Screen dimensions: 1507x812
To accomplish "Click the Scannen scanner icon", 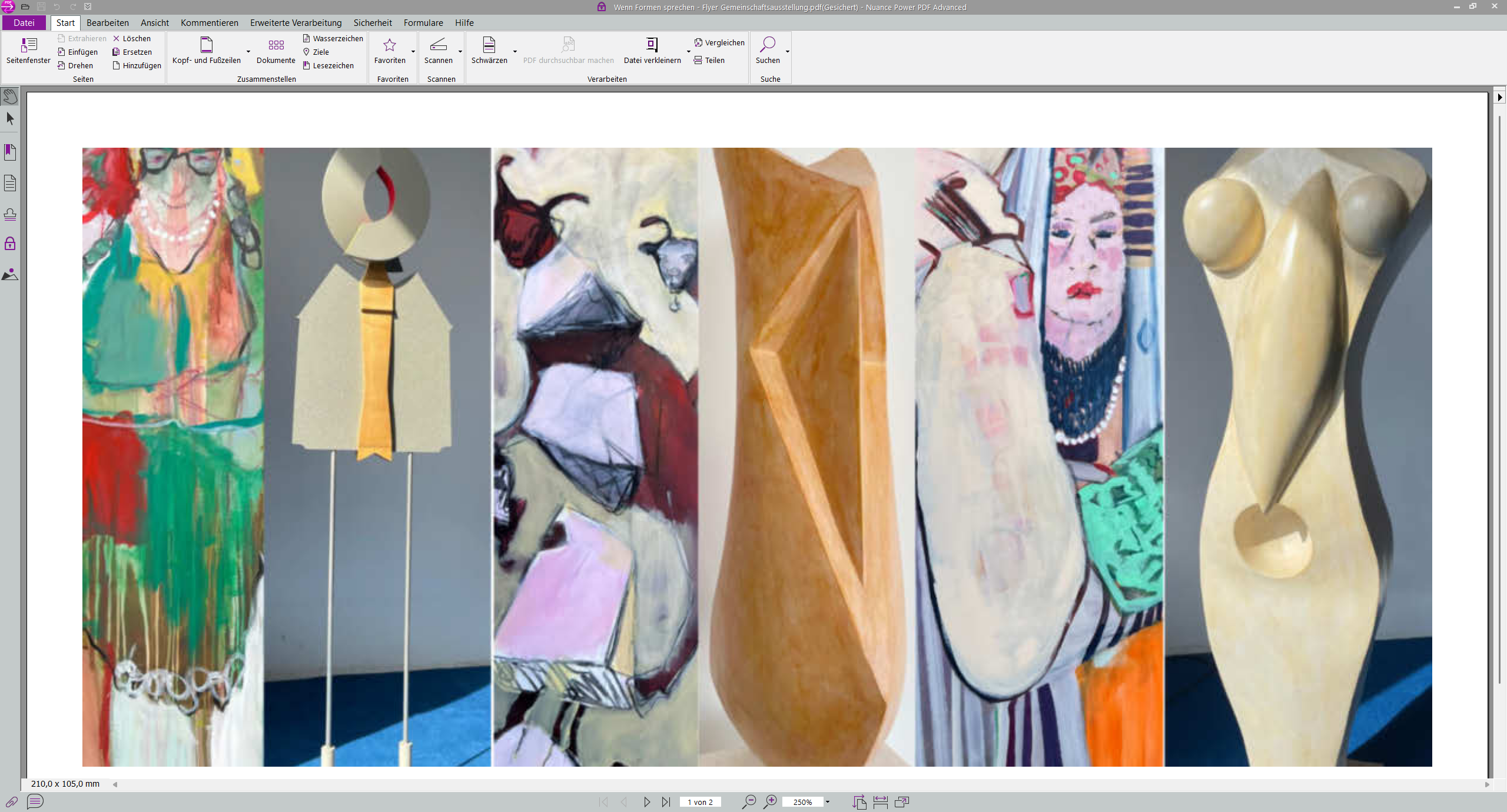I will (x=438, y=45).
